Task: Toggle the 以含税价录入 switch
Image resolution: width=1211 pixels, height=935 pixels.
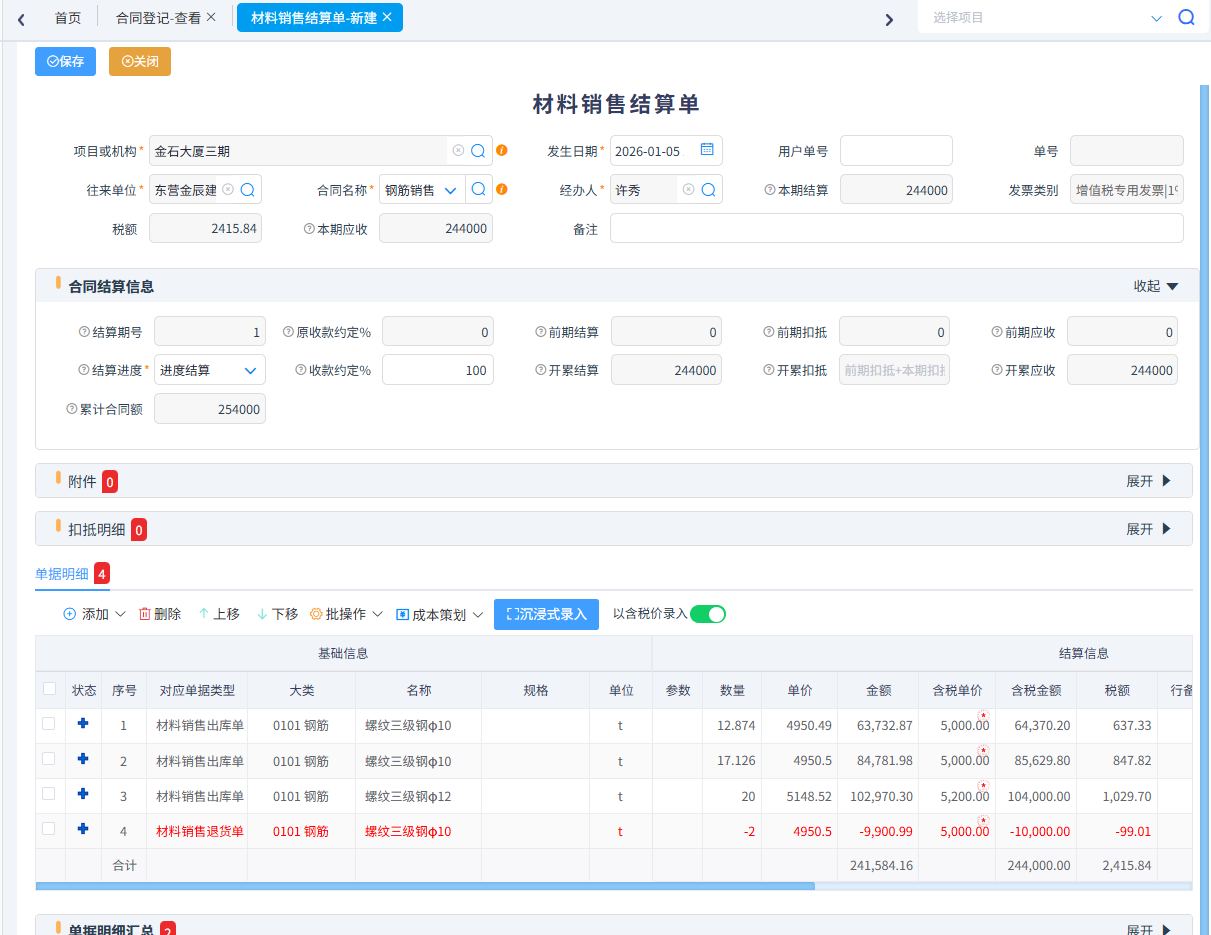Action: pyautogui.click(x=707, y=614)
